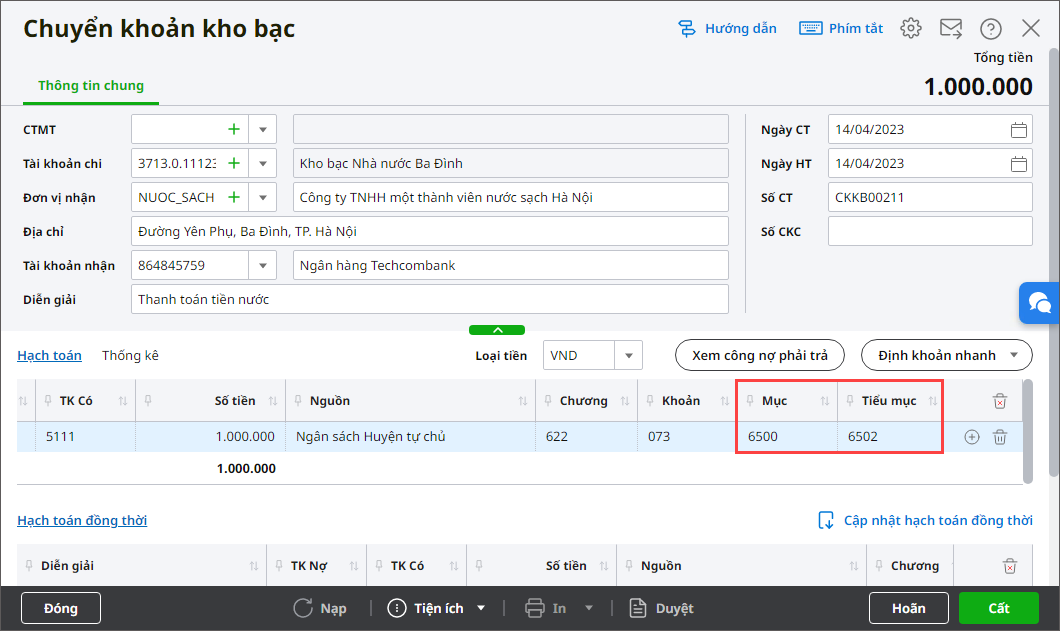Screen dimensions: 1060x631
Task: Open the Phím tắt shortcuts link
Action: point(841,28)
